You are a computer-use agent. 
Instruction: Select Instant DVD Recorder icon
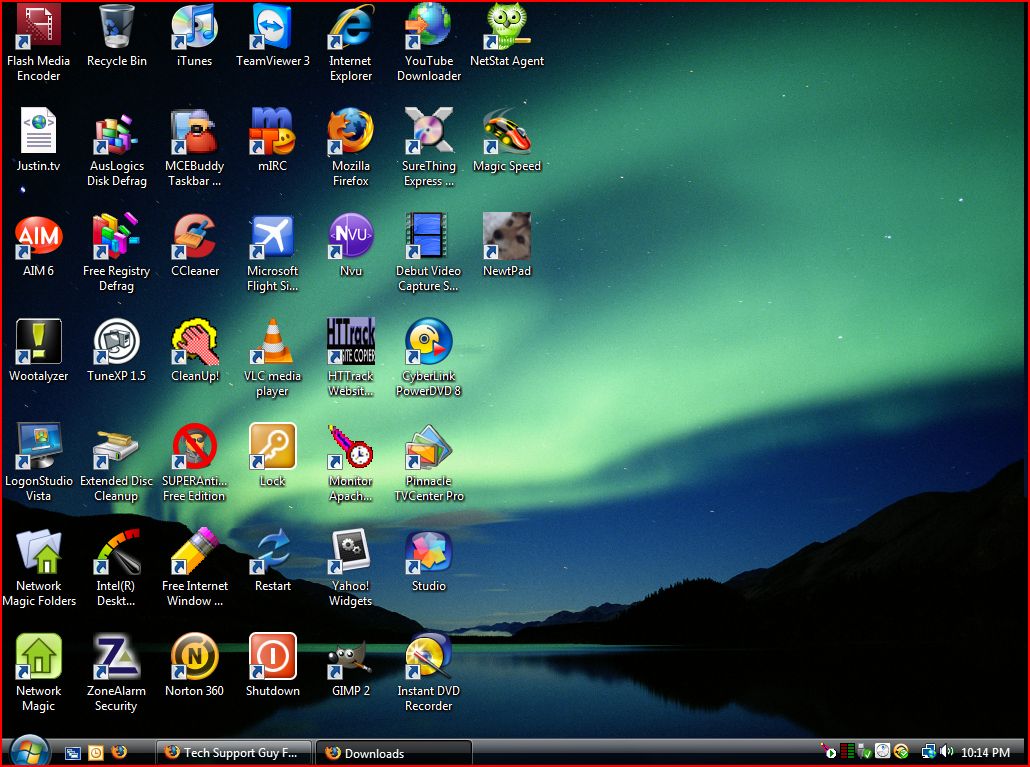[x=428, y=656]
